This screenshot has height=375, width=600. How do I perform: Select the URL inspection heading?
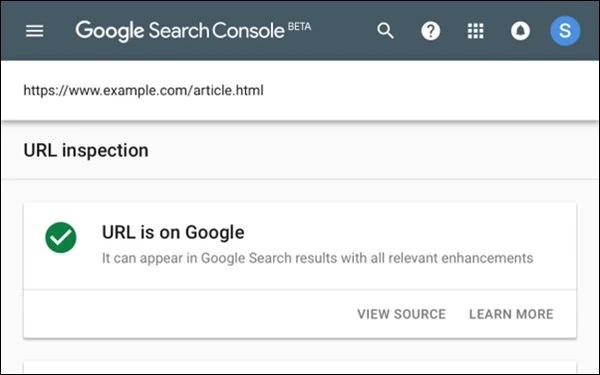[x=86, y=150]
